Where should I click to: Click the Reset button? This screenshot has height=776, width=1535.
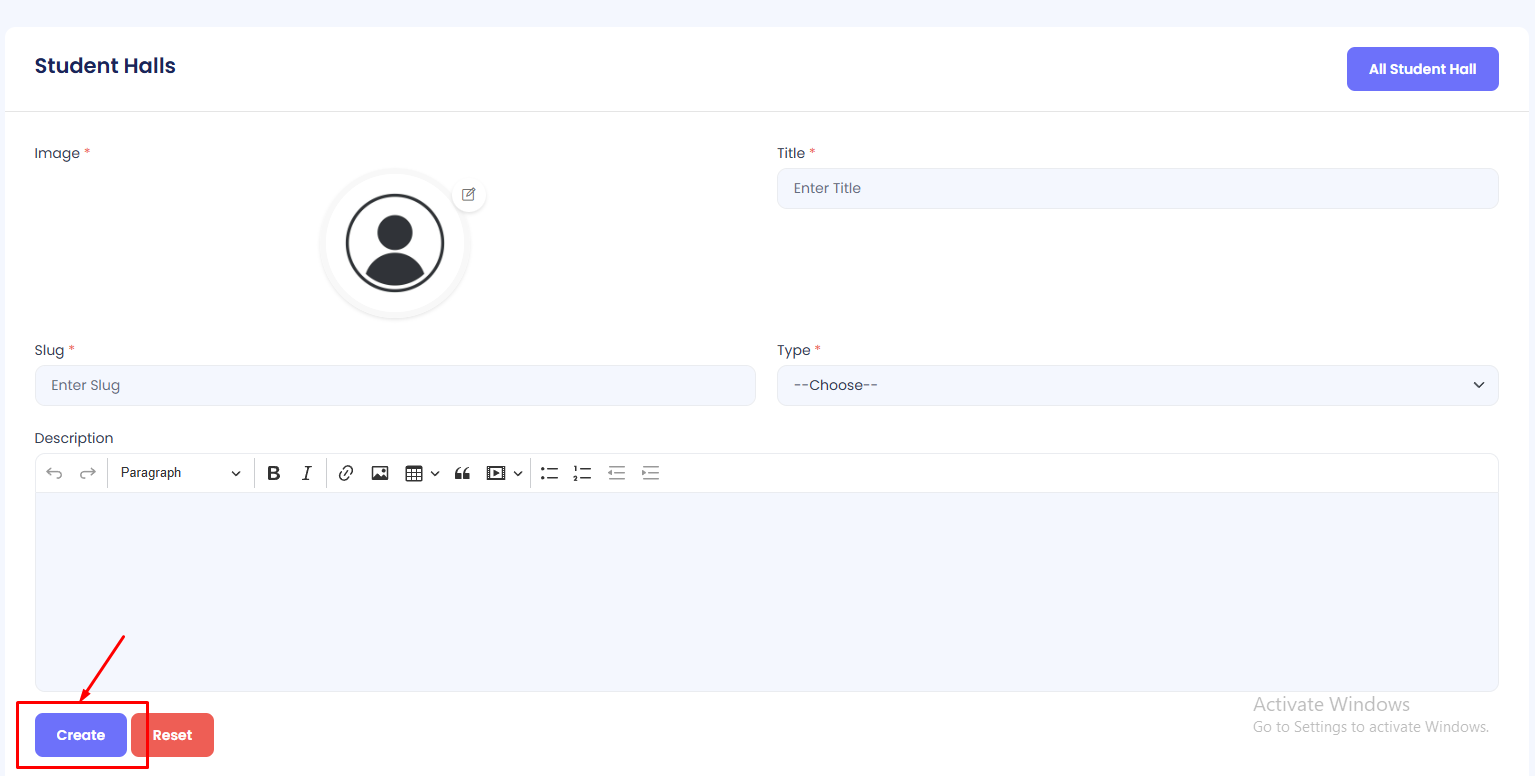pos(172,735)
